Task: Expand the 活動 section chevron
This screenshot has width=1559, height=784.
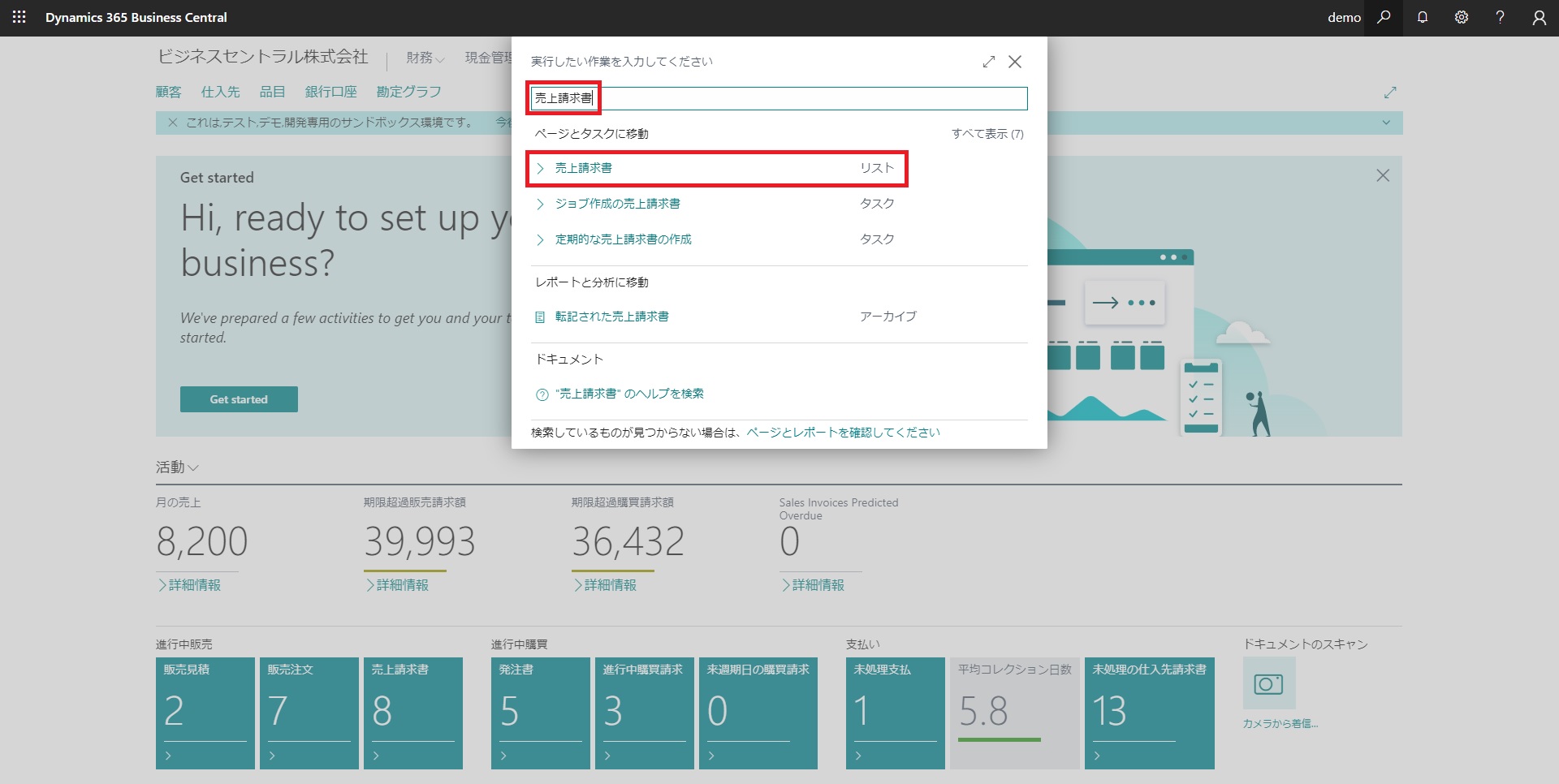Action: pos(193,467)
